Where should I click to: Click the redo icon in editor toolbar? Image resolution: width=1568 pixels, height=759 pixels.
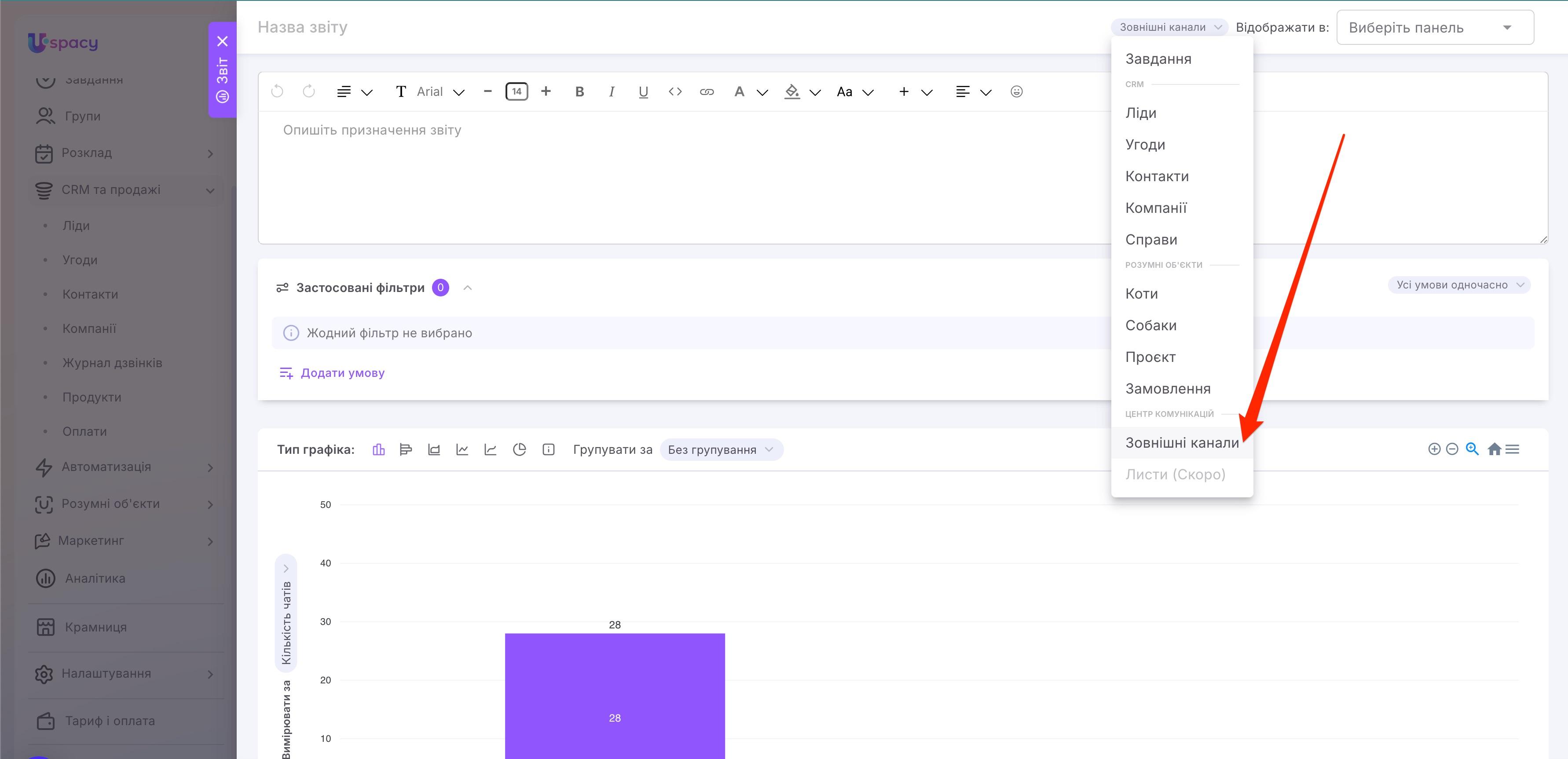(308, 92)
